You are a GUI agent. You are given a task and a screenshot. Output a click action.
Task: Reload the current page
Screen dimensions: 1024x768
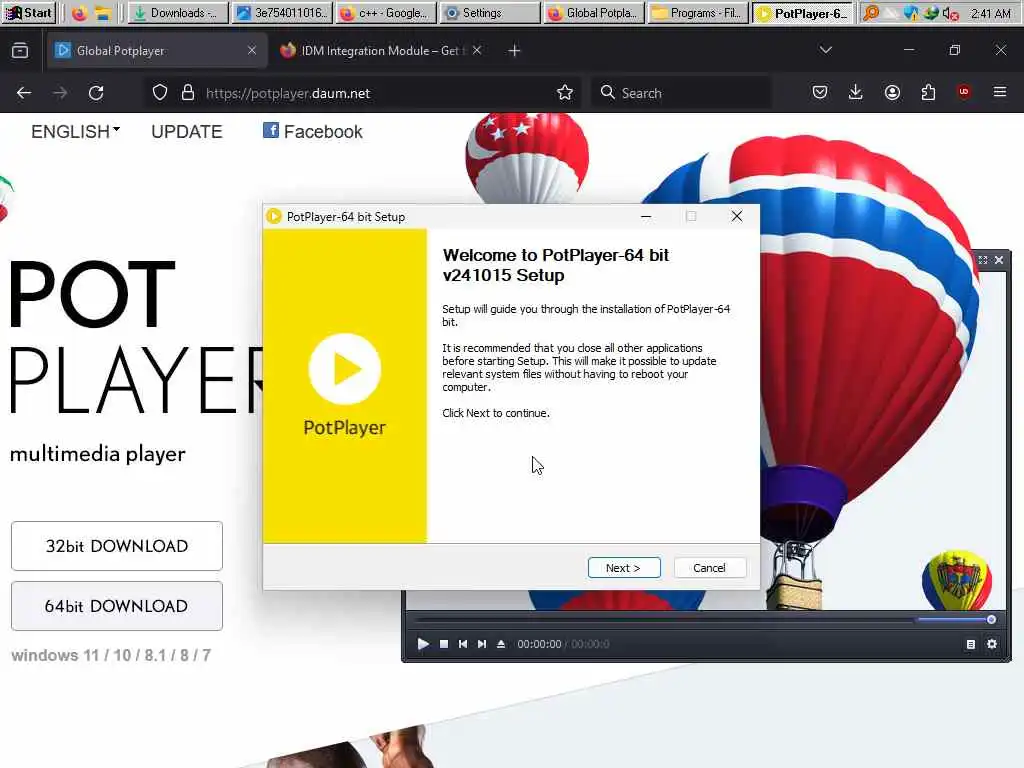96,93
